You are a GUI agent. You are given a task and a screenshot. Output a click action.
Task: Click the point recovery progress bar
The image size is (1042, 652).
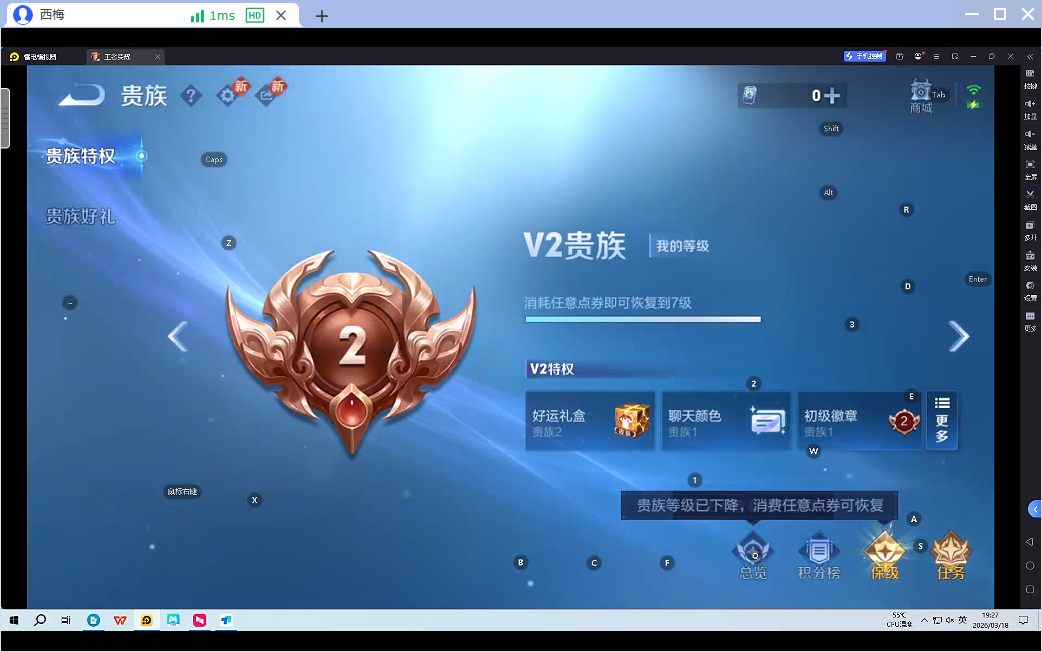click(643, 318)
